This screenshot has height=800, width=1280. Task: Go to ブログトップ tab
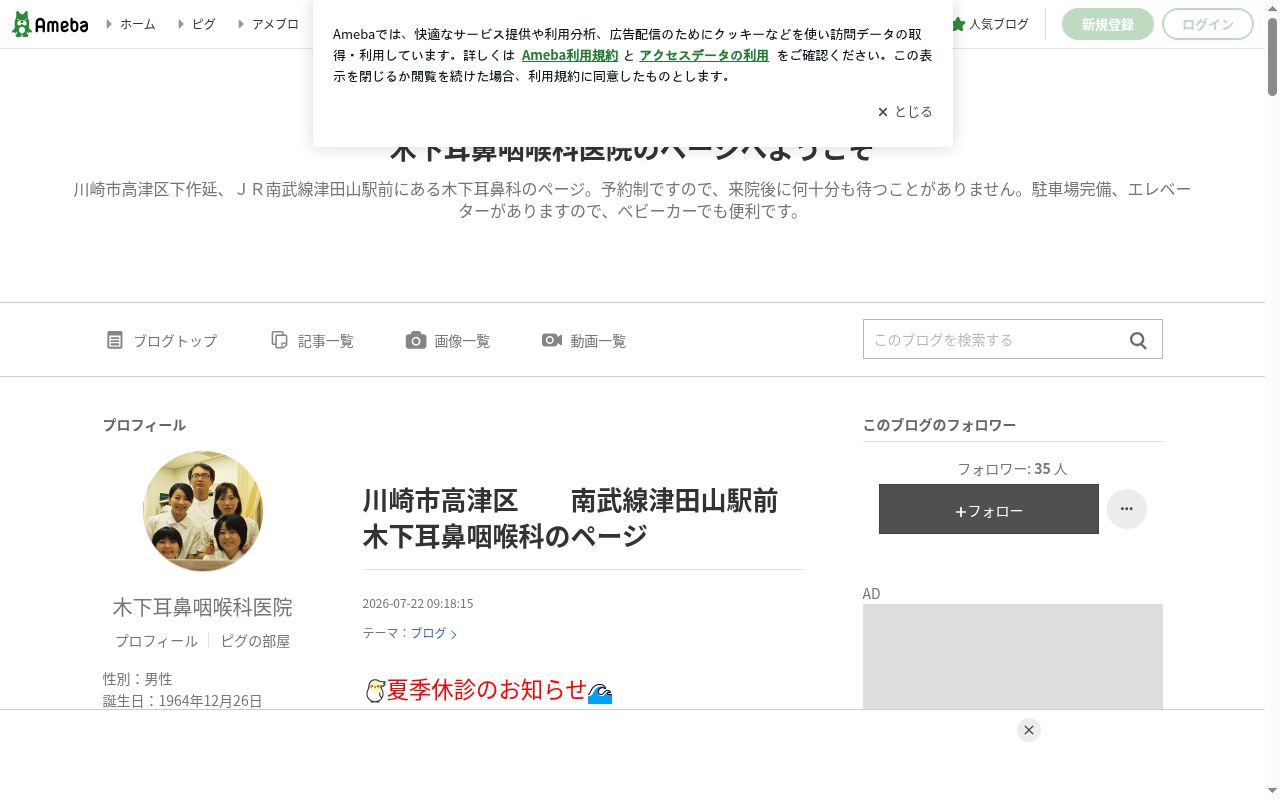[162, 341]
